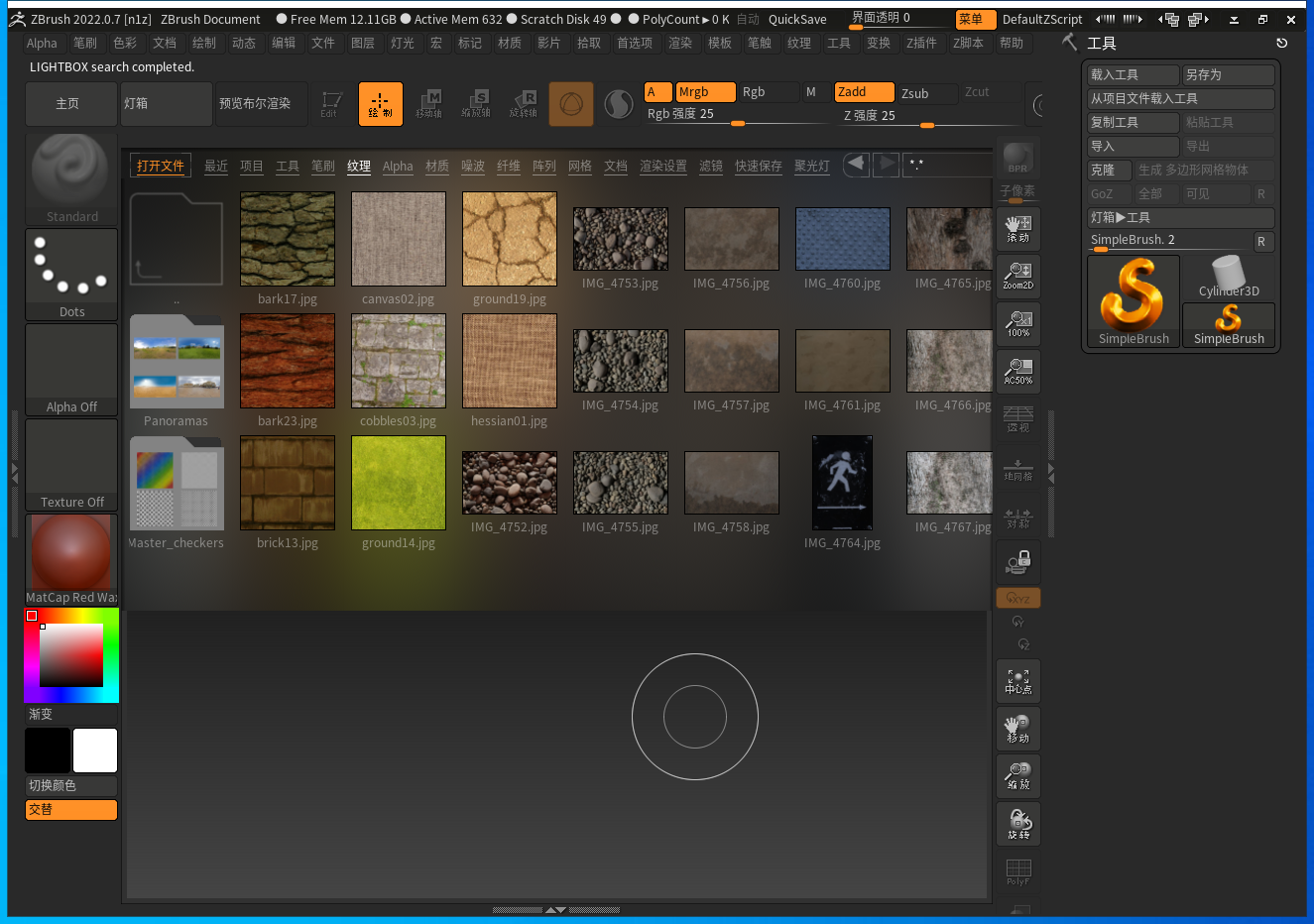Click the AC50% half-size icon
The width and height of the screenshot is (1314, 924).
pyautogui.click(x=1018, y=370)
